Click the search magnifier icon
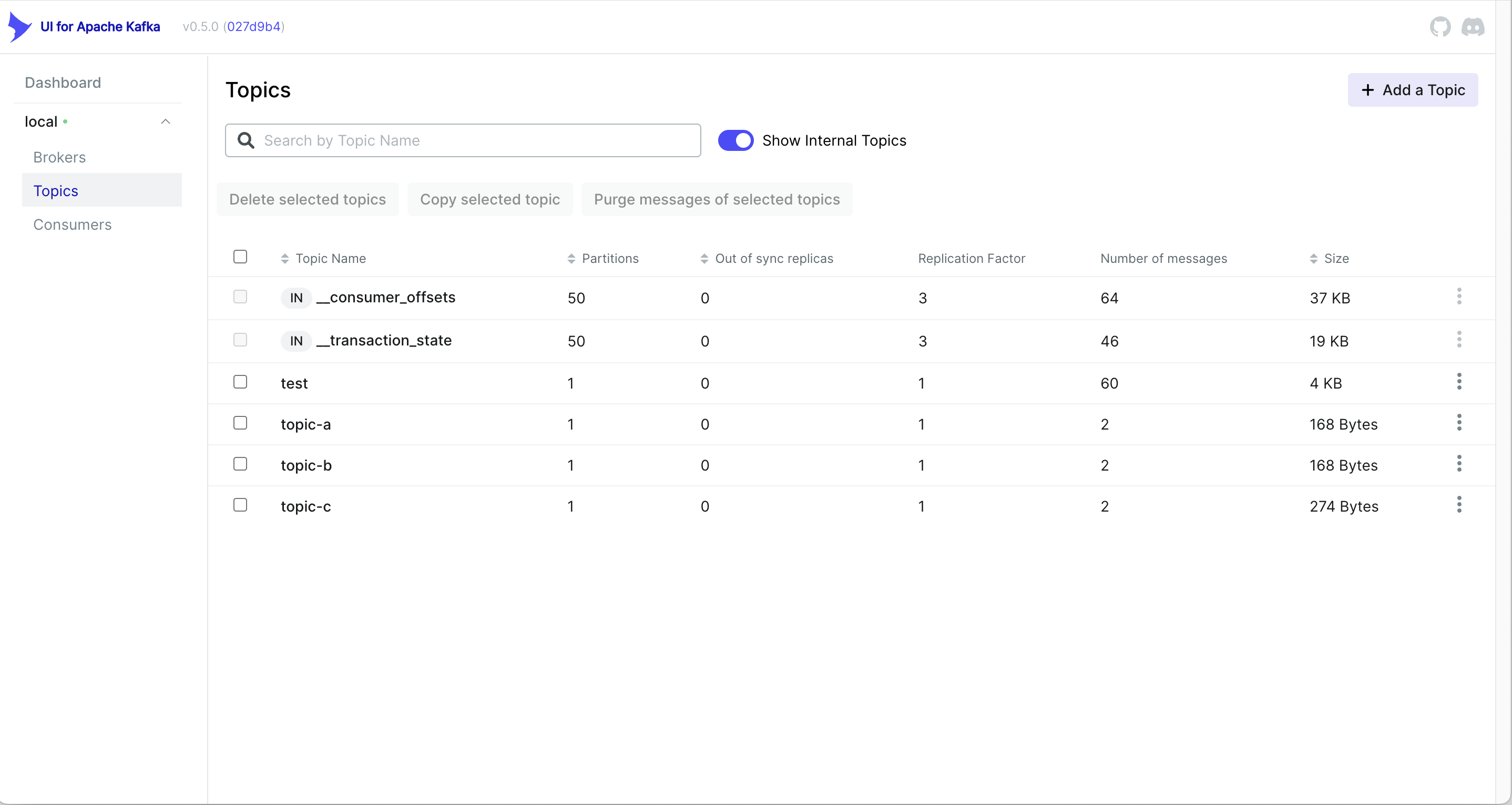This screenshot has height=805, width=1512. click(x=246, y=140)
